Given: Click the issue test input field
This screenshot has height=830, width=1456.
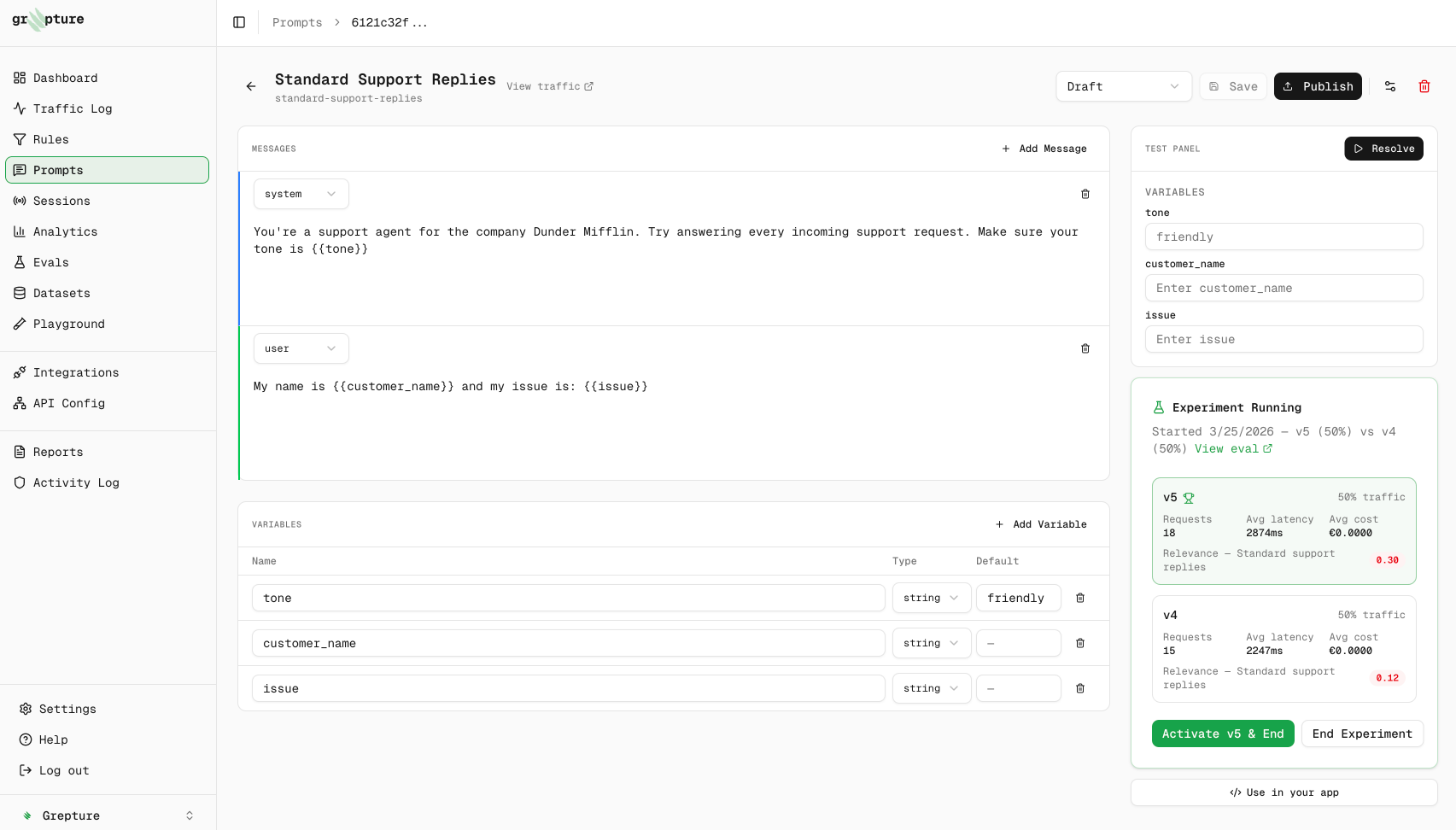Looking at the screenshot, I should click(1284, 339).
